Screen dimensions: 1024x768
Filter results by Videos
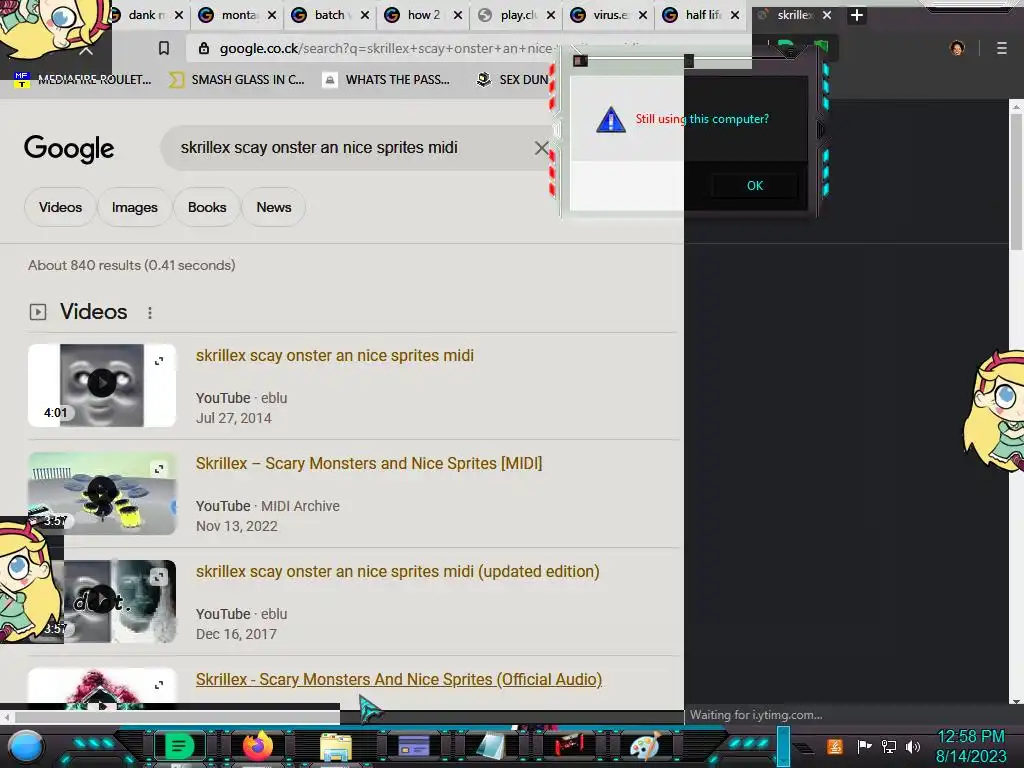[x=60, y=207]
